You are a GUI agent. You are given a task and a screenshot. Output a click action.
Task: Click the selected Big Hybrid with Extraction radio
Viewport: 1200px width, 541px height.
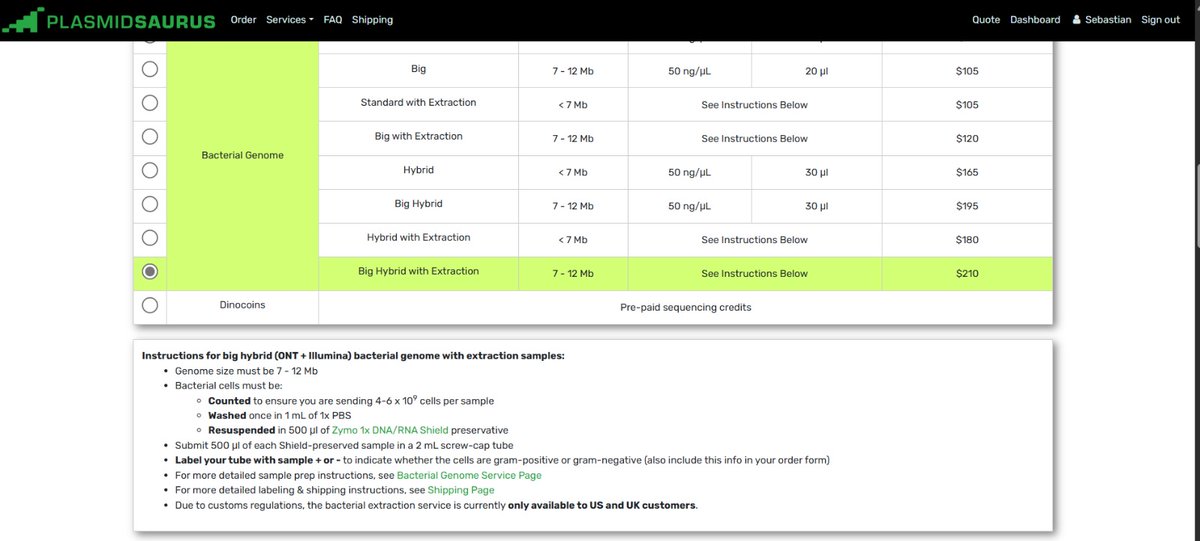tap(150, 272)
